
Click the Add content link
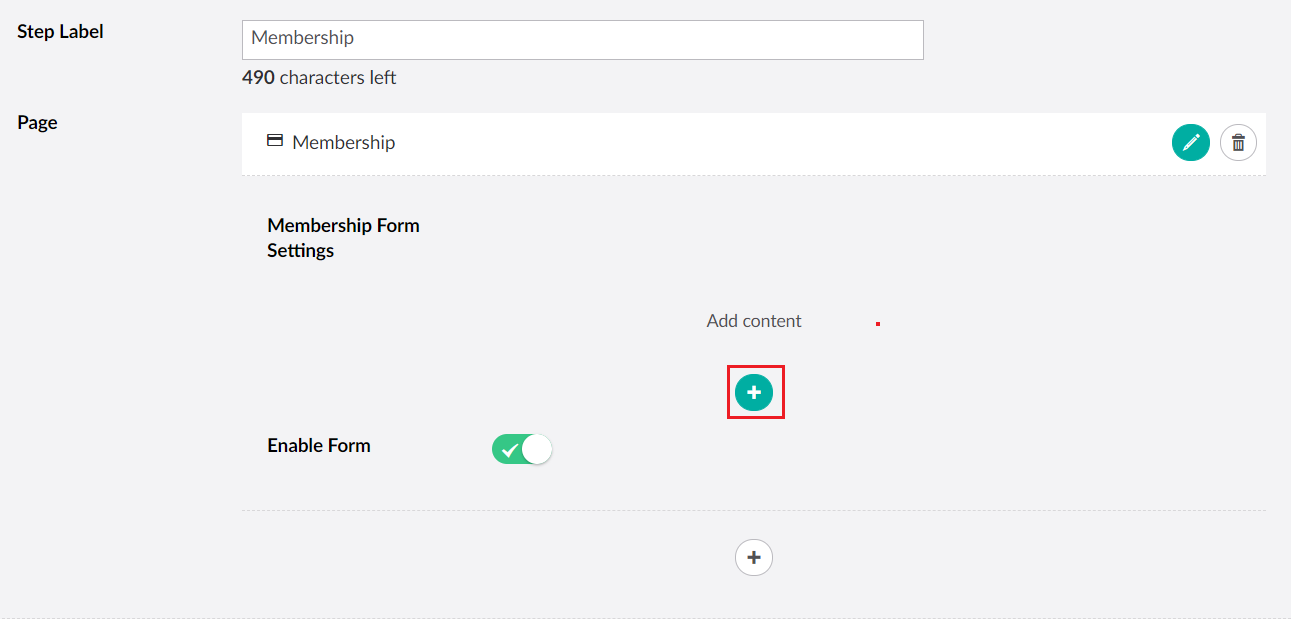(x=753, y=320)
